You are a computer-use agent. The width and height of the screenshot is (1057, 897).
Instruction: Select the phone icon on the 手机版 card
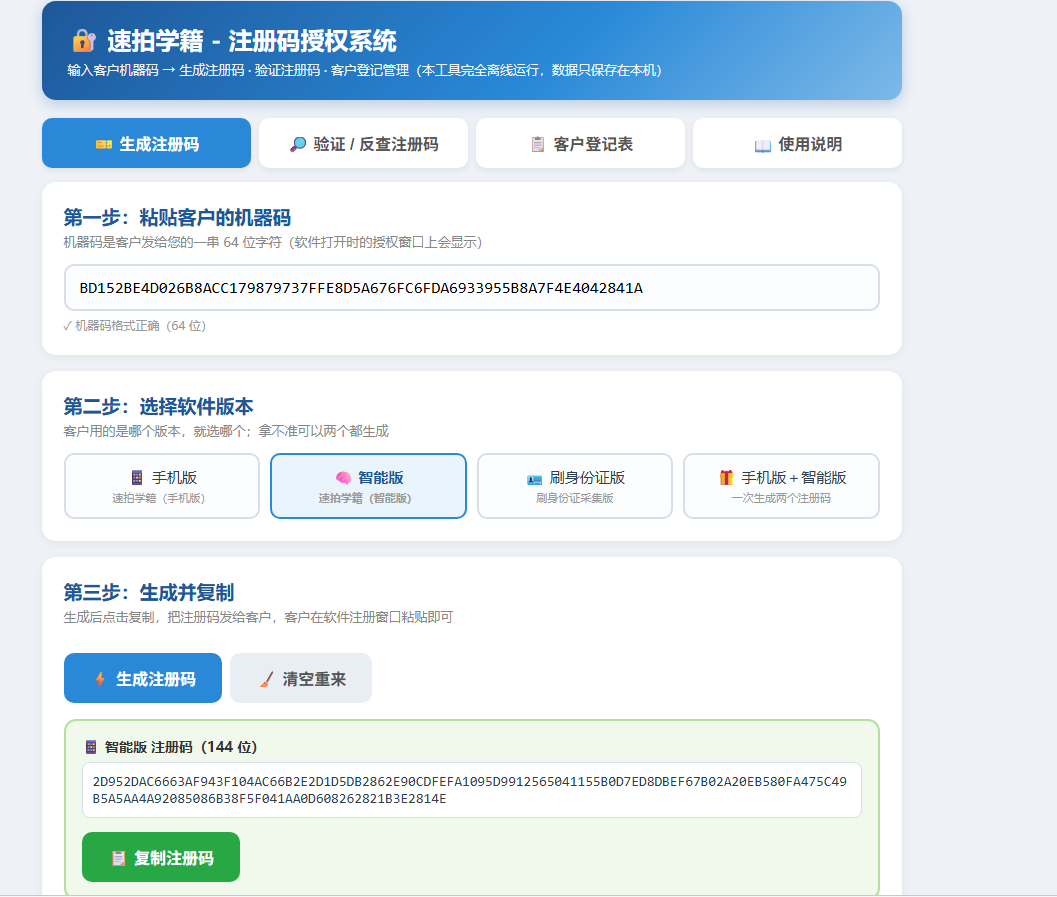pos(137,478)
